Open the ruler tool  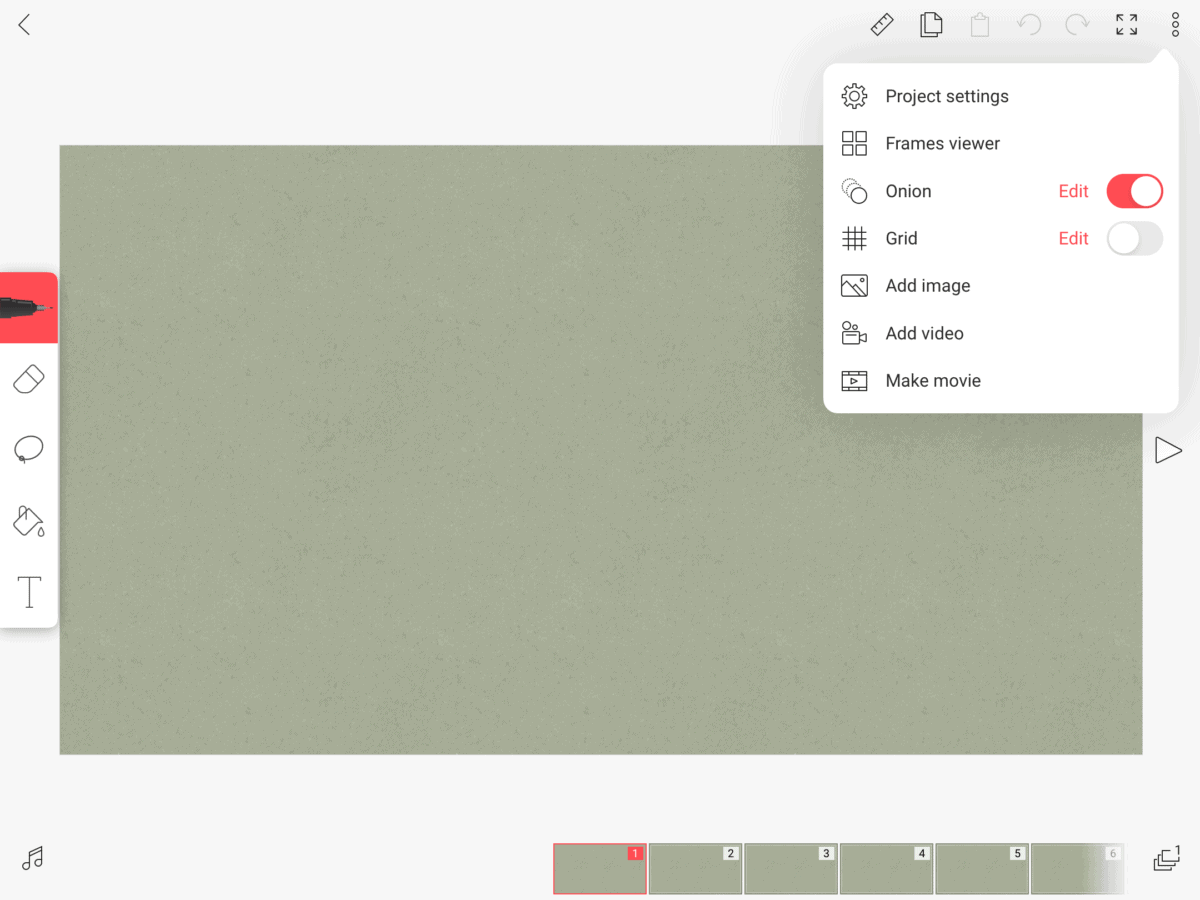(x=882, y=25)
